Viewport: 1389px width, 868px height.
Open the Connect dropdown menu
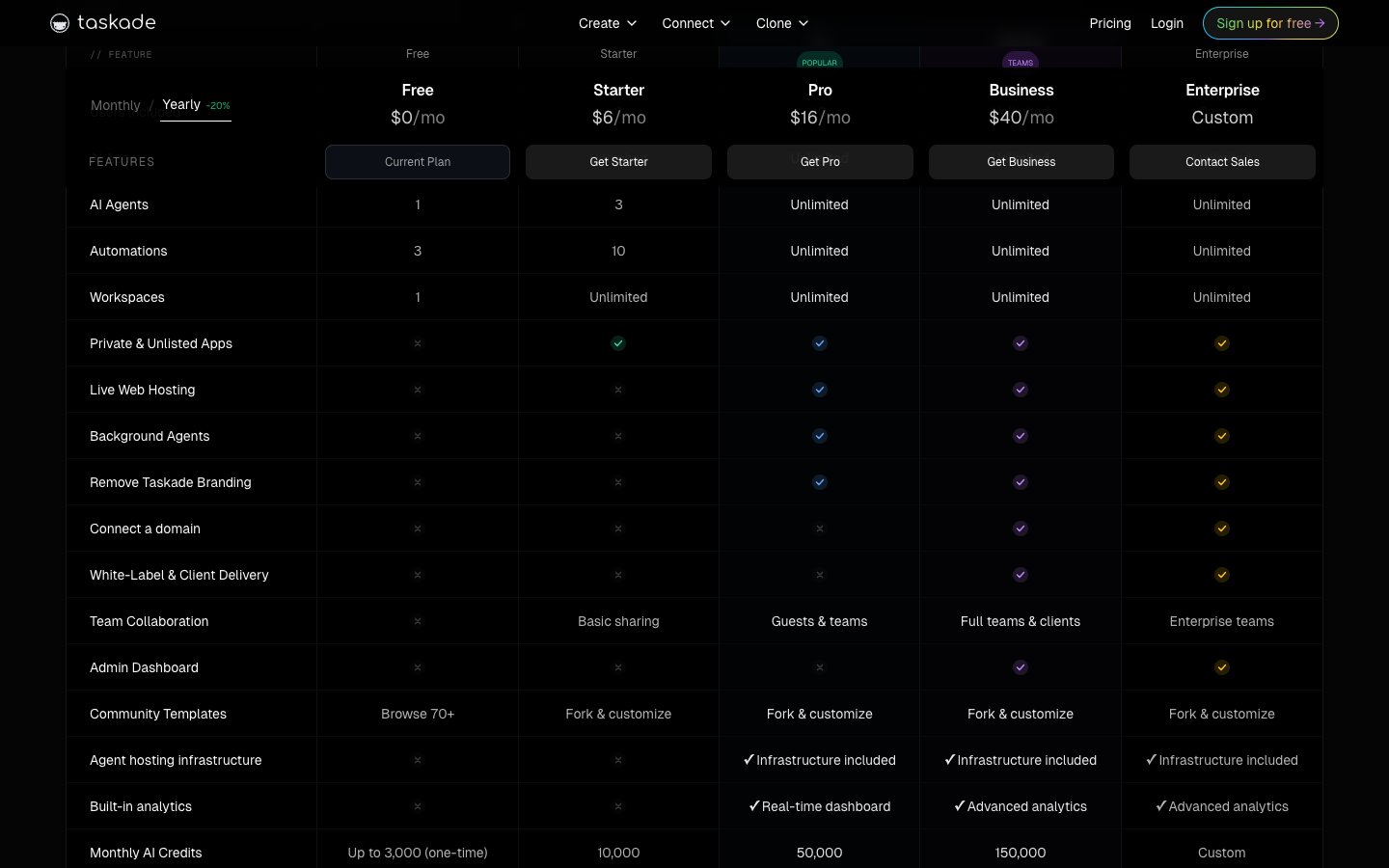tap(695, 23)
